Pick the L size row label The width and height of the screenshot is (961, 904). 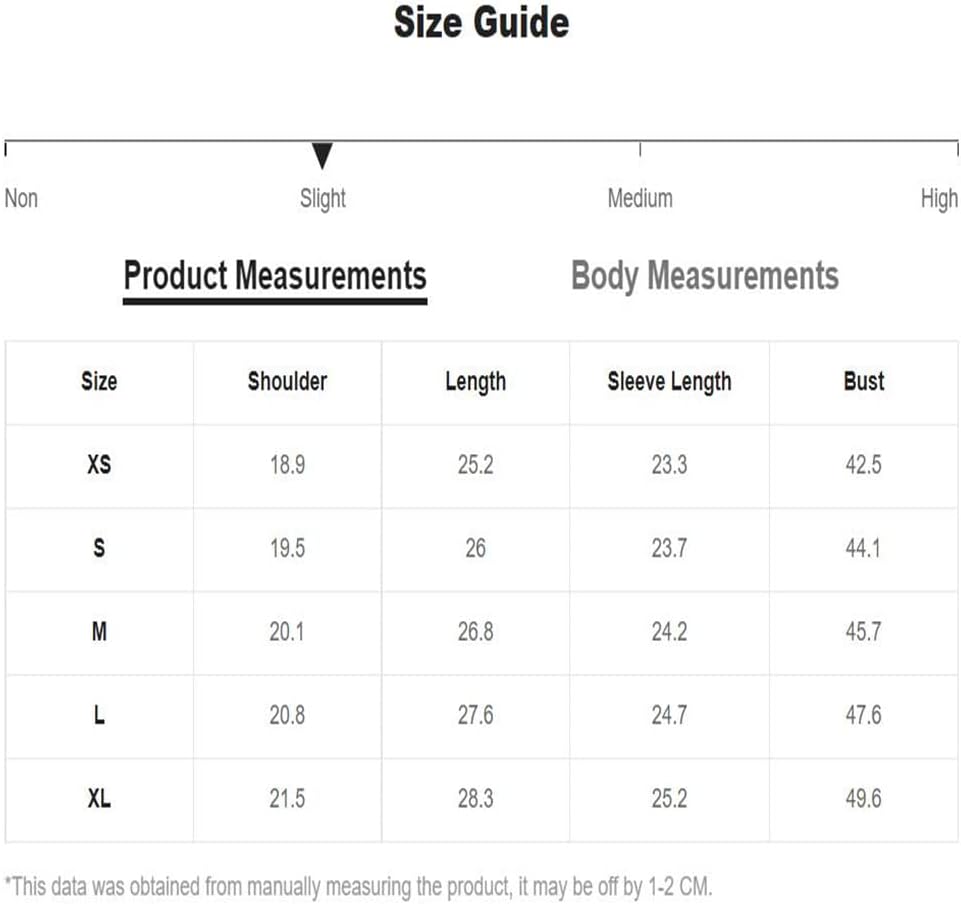point(99,715)
